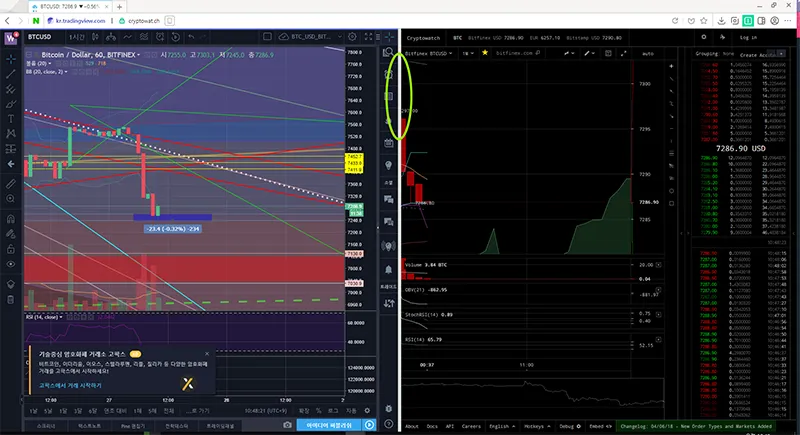Switch to the text notes bottom tab
Screen dimensions: 800x435
(x=89, y=426)
